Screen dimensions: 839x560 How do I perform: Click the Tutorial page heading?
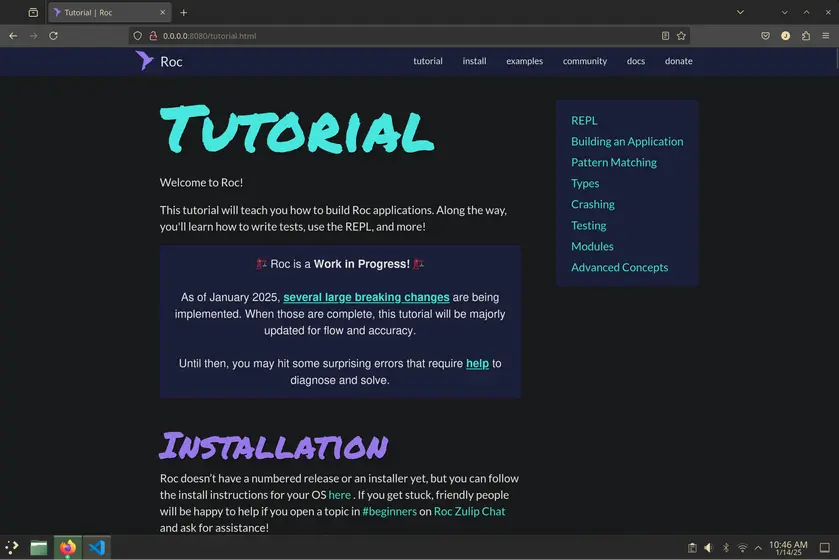point(297,130)
